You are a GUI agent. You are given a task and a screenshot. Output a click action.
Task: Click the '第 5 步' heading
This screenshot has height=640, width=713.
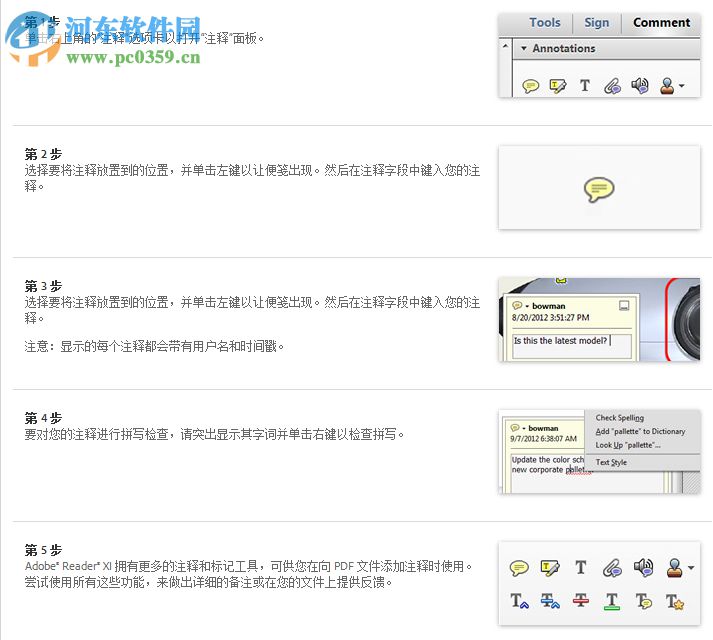pyautogui.click(x=43, y=550)
